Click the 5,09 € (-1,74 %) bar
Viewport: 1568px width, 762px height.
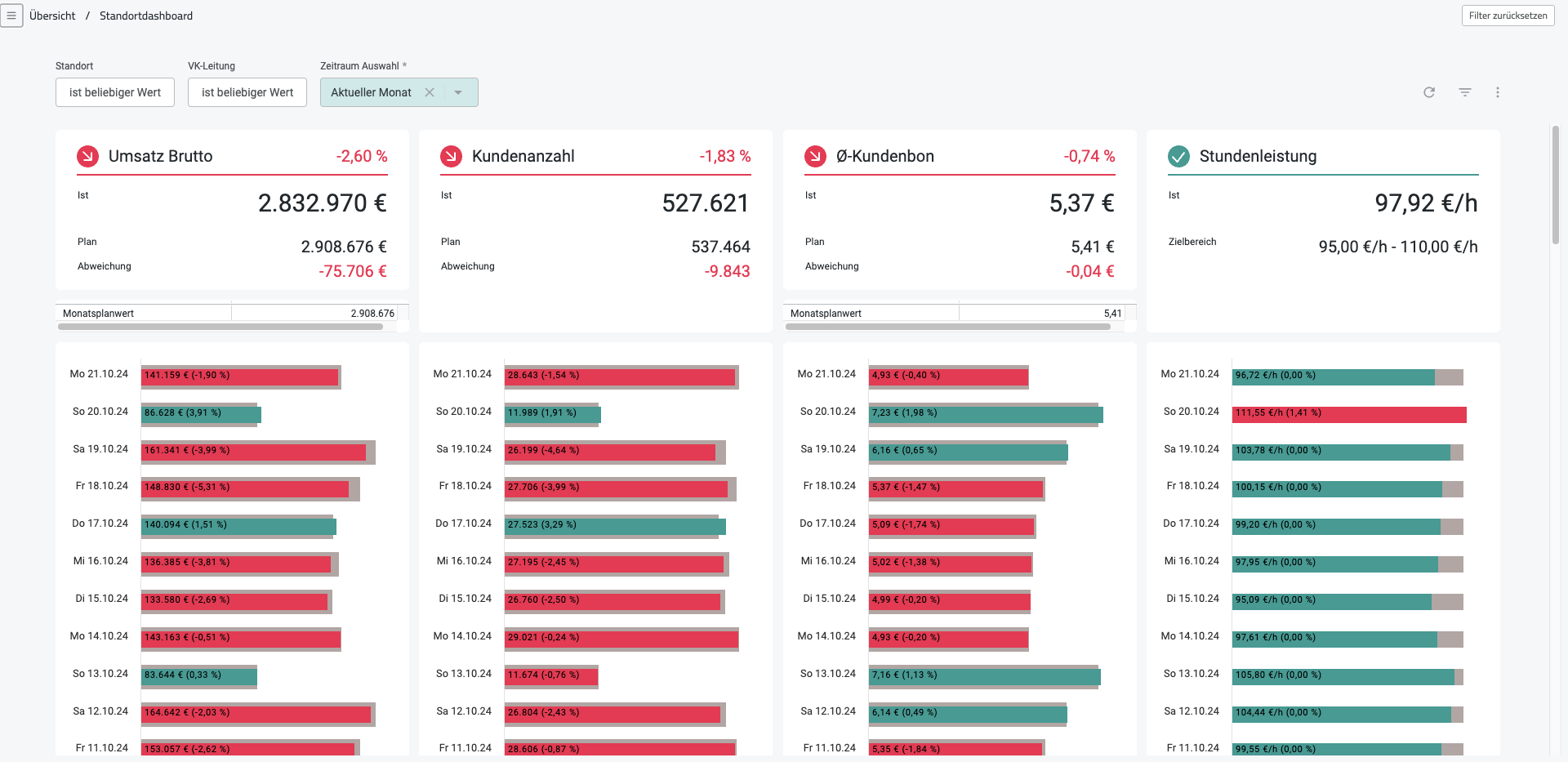(x=952, y=525)
